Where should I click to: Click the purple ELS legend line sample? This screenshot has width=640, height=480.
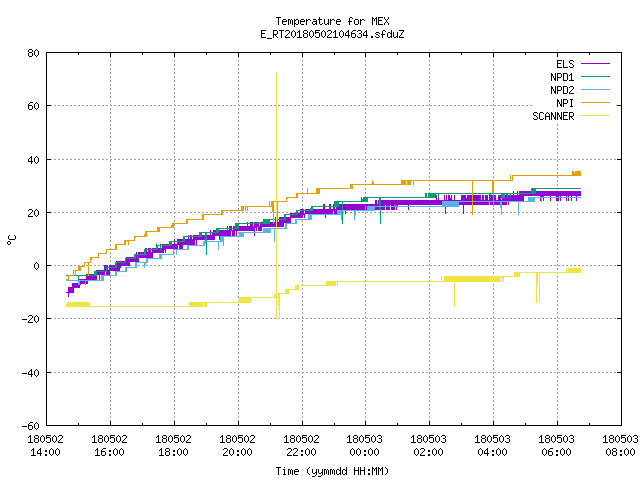[595, 64]
